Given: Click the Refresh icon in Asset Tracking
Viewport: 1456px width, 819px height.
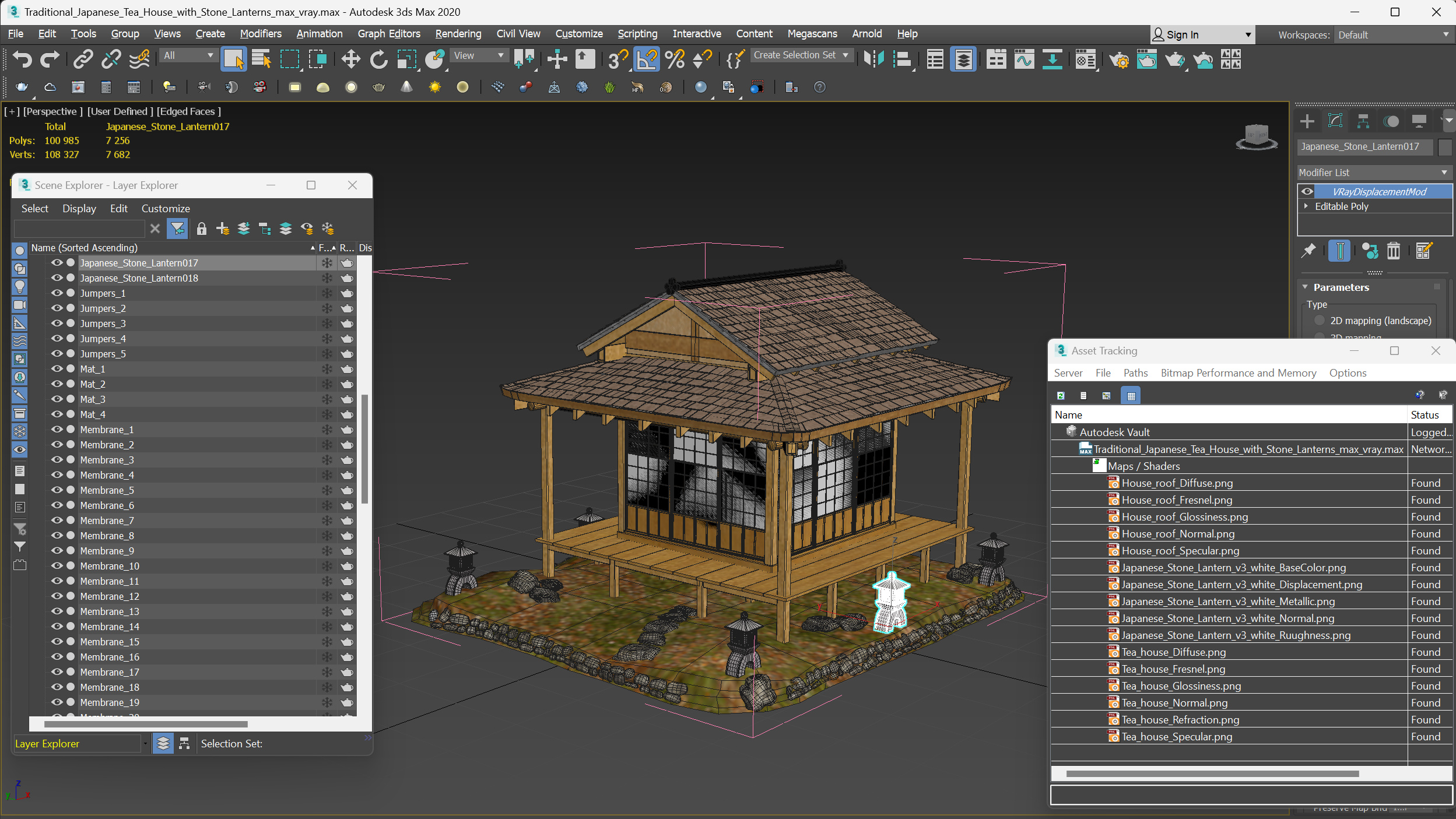Looking at the screenshot, I should [1061, 396].
